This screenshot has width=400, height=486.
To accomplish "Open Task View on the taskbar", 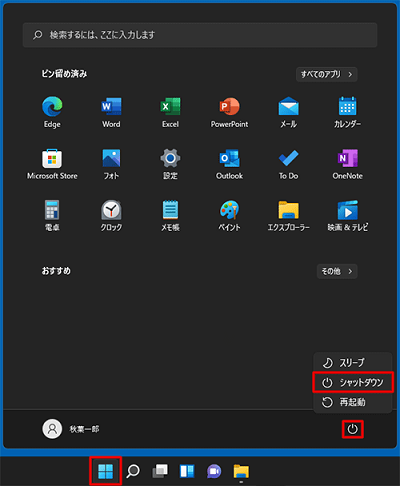I will [x=160, y=471].
